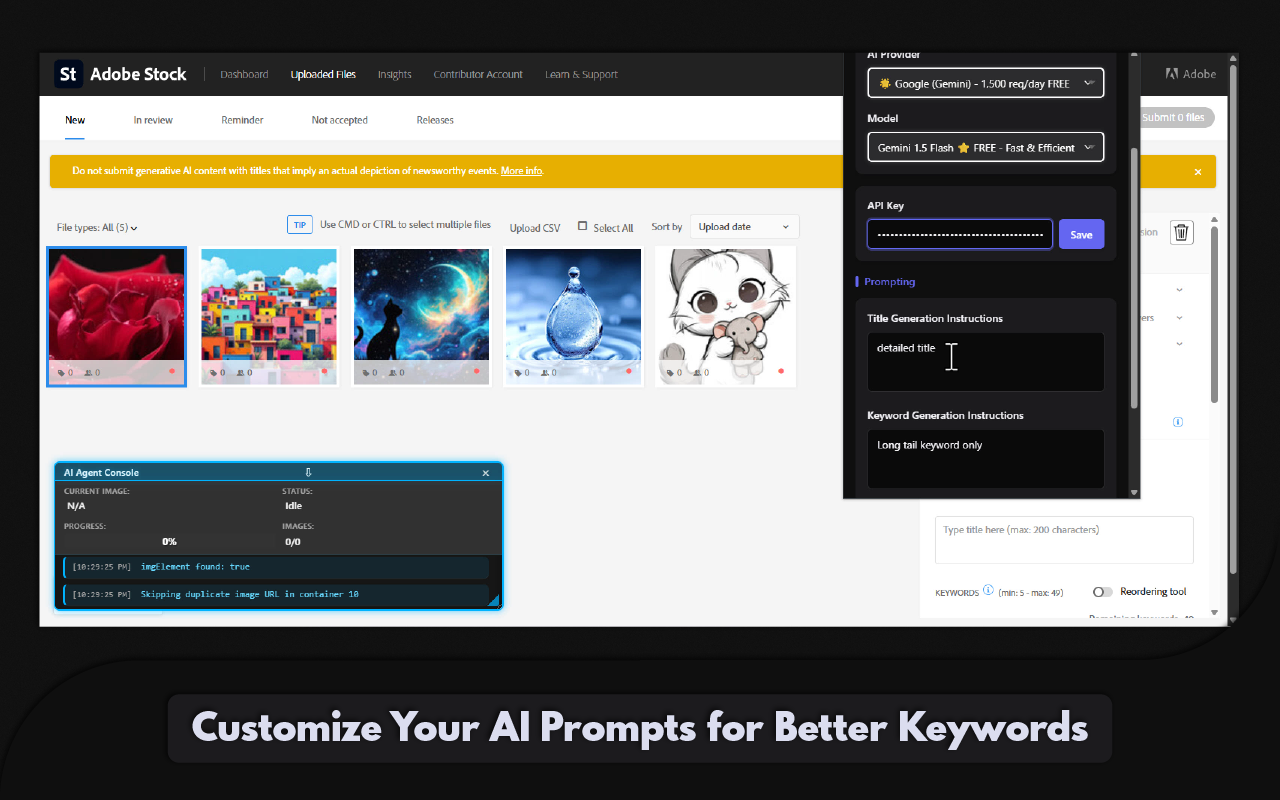This screenshot has height=800, width=1280.
Task: Click the red status dot on the kitten thumbnail
Action: pos(781,371)
